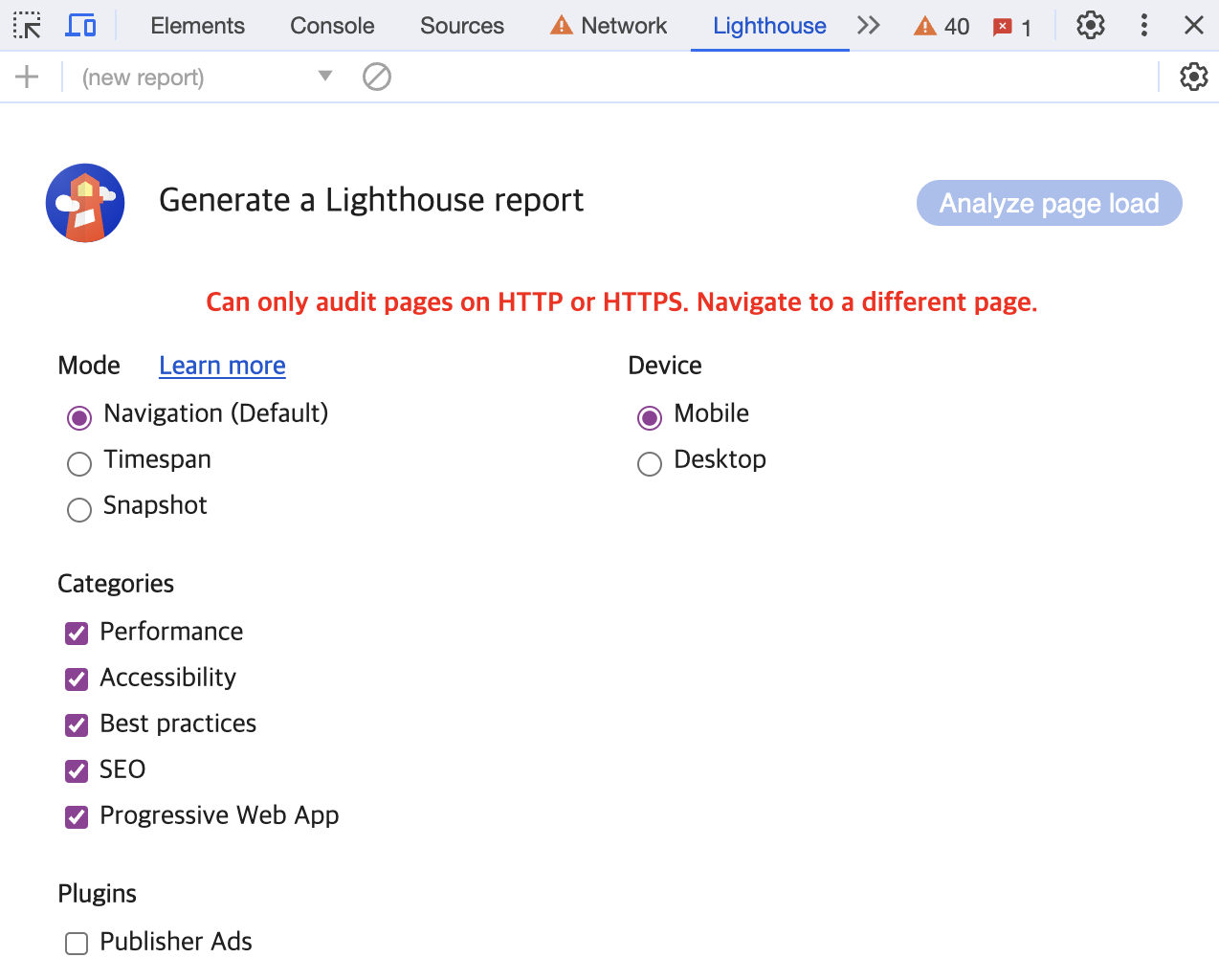Click the Plugins section label
The image size is (1219, 980).
point(98,894)
